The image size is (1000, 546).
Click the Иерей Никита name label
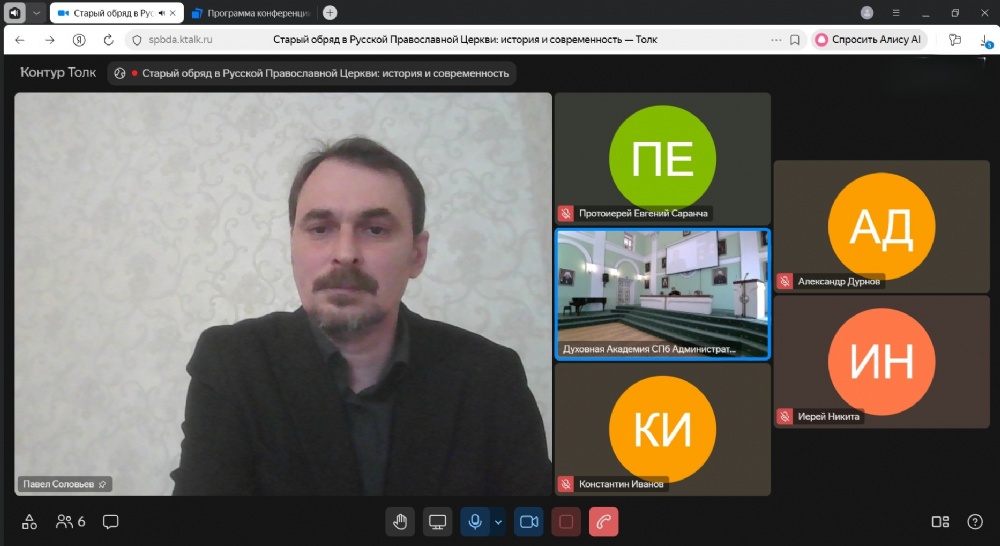(x=828, y=417)
